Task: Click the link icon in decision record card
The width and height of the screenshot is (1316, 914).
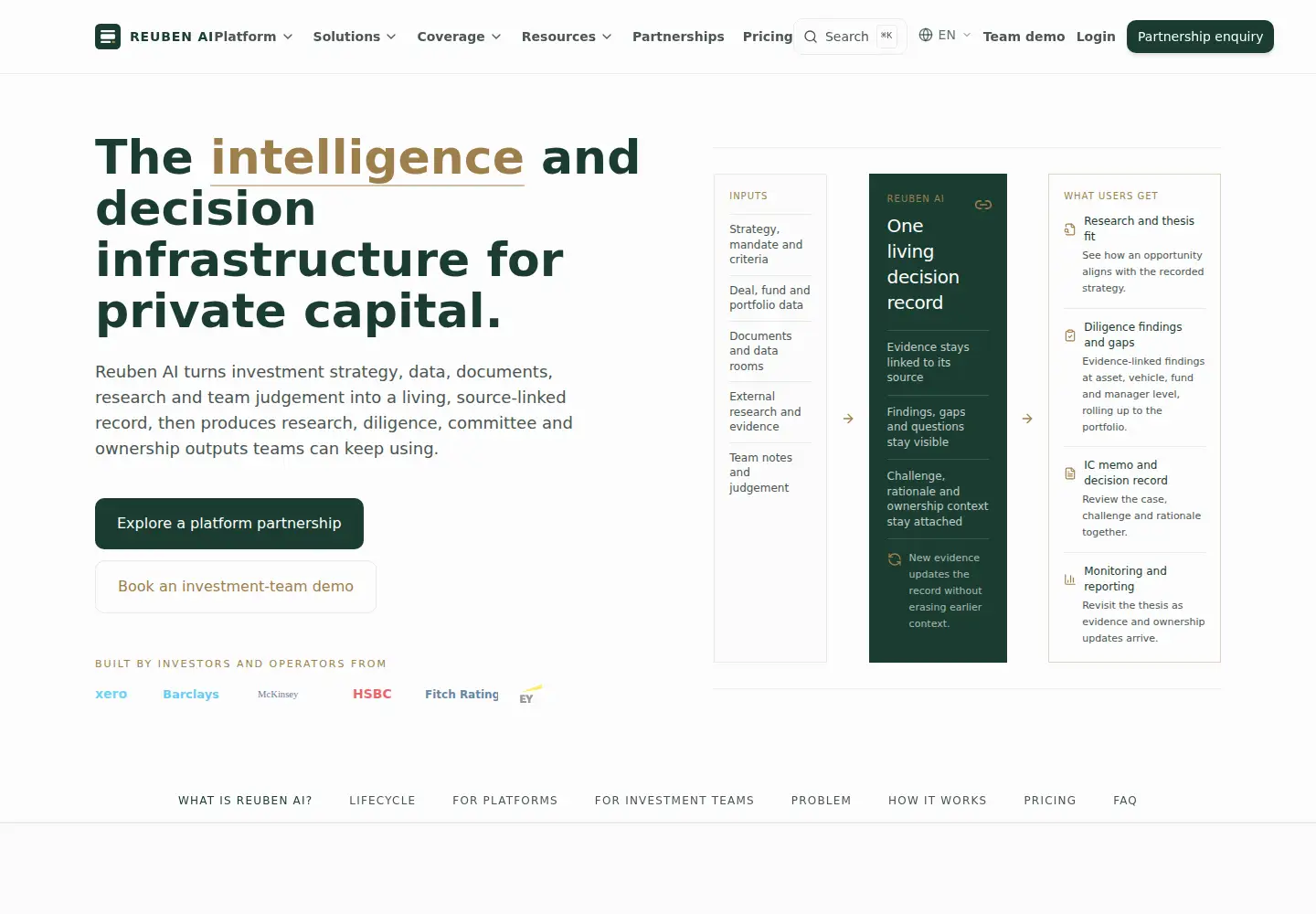Action: tap(983, 205)
